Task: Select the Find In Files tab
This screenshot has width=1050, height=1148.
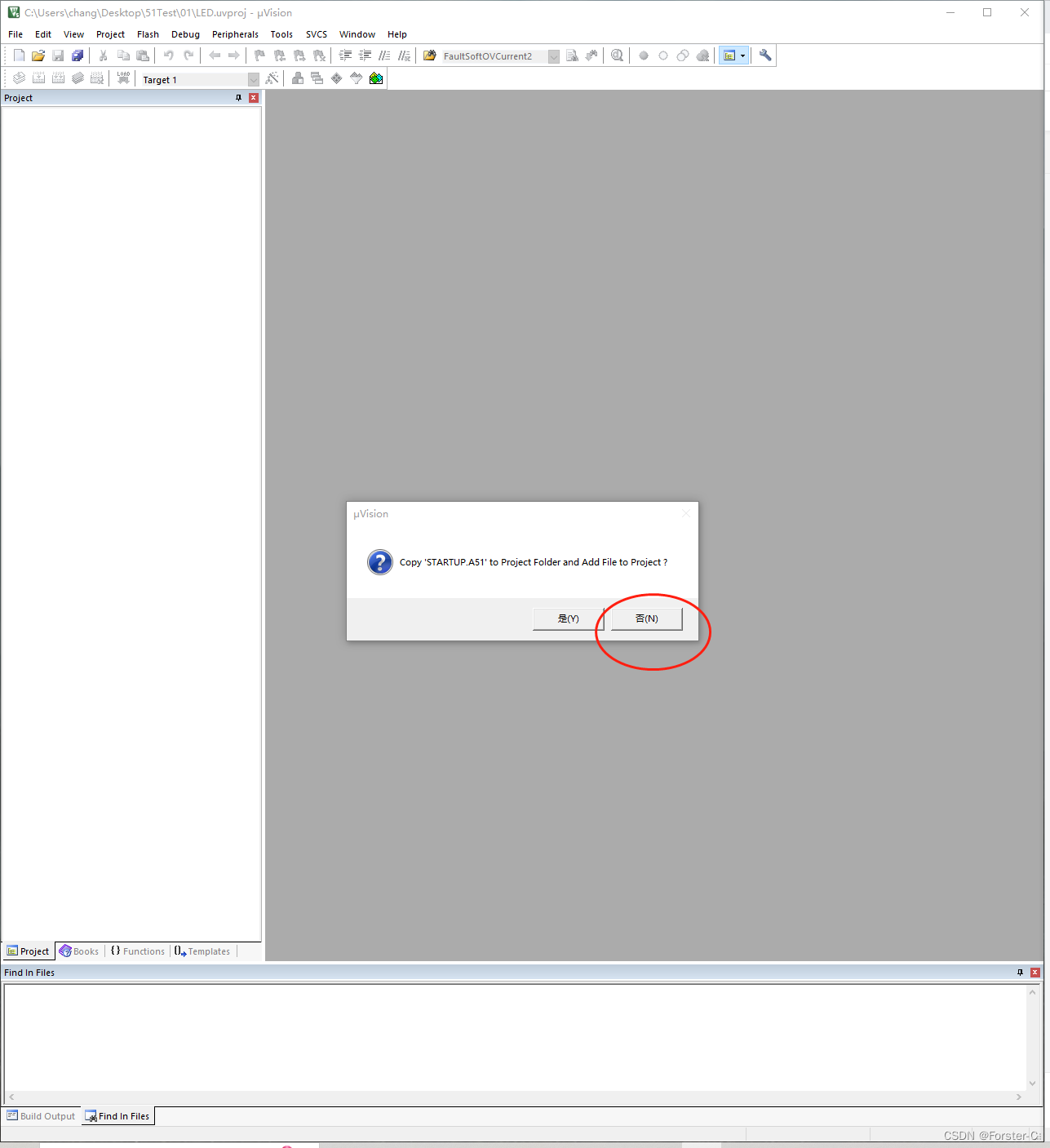Action: click(x=118, y=1116)
